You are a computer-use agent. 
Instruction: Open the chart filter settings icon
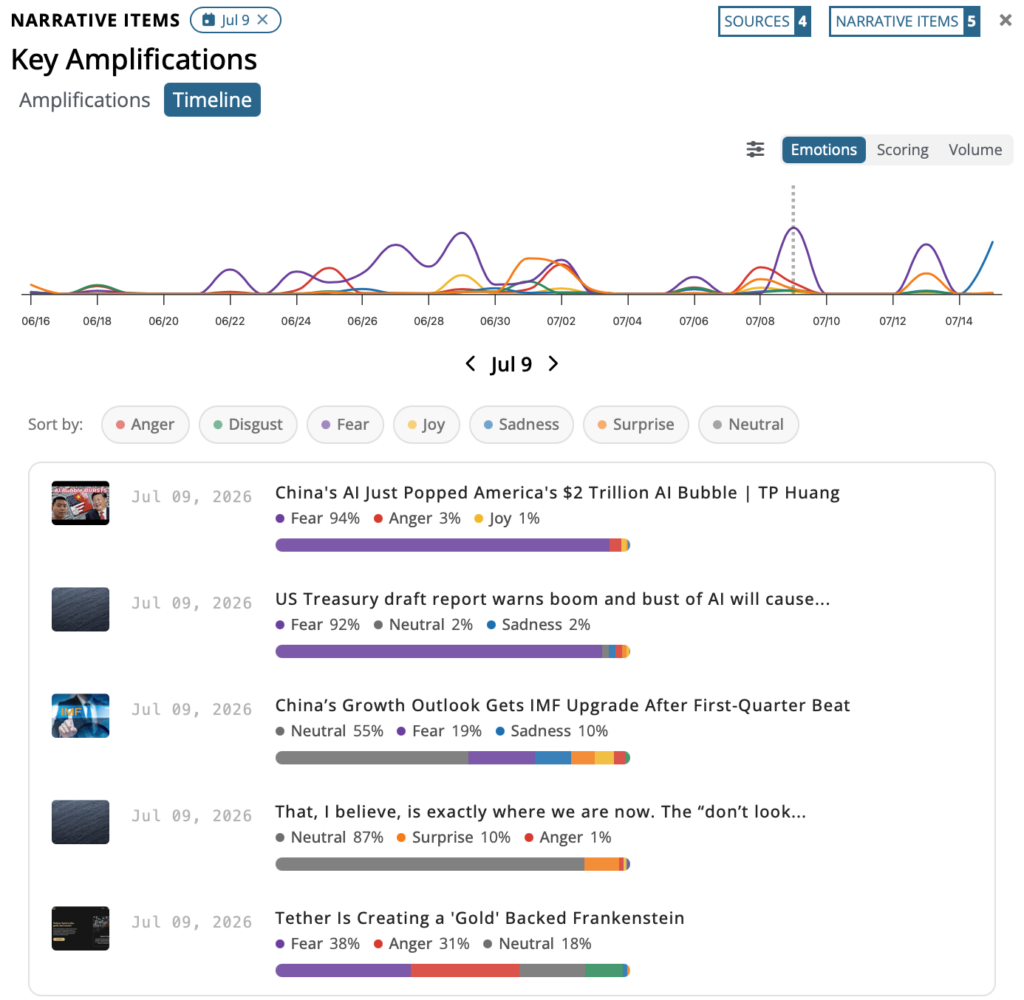(x=755, y=150)
